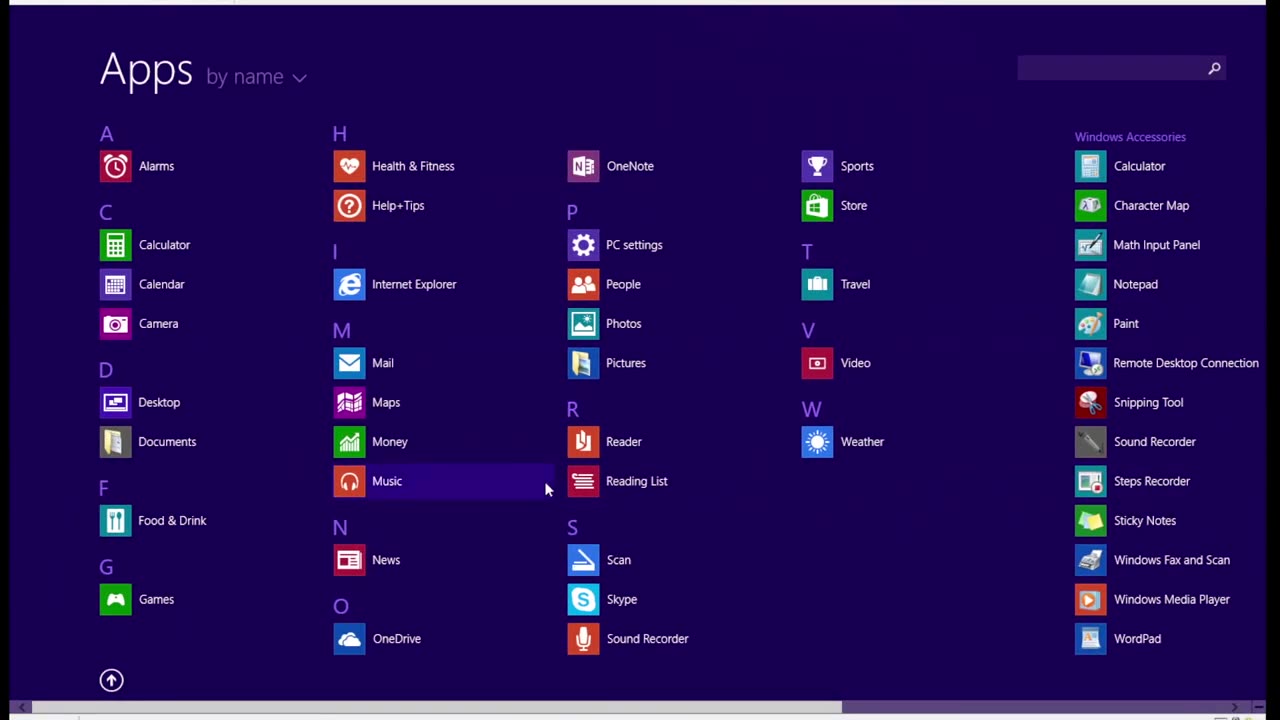This screenshot has width=1280, height=720.
Task: Open the Games app icon
Action: [116, 599]
